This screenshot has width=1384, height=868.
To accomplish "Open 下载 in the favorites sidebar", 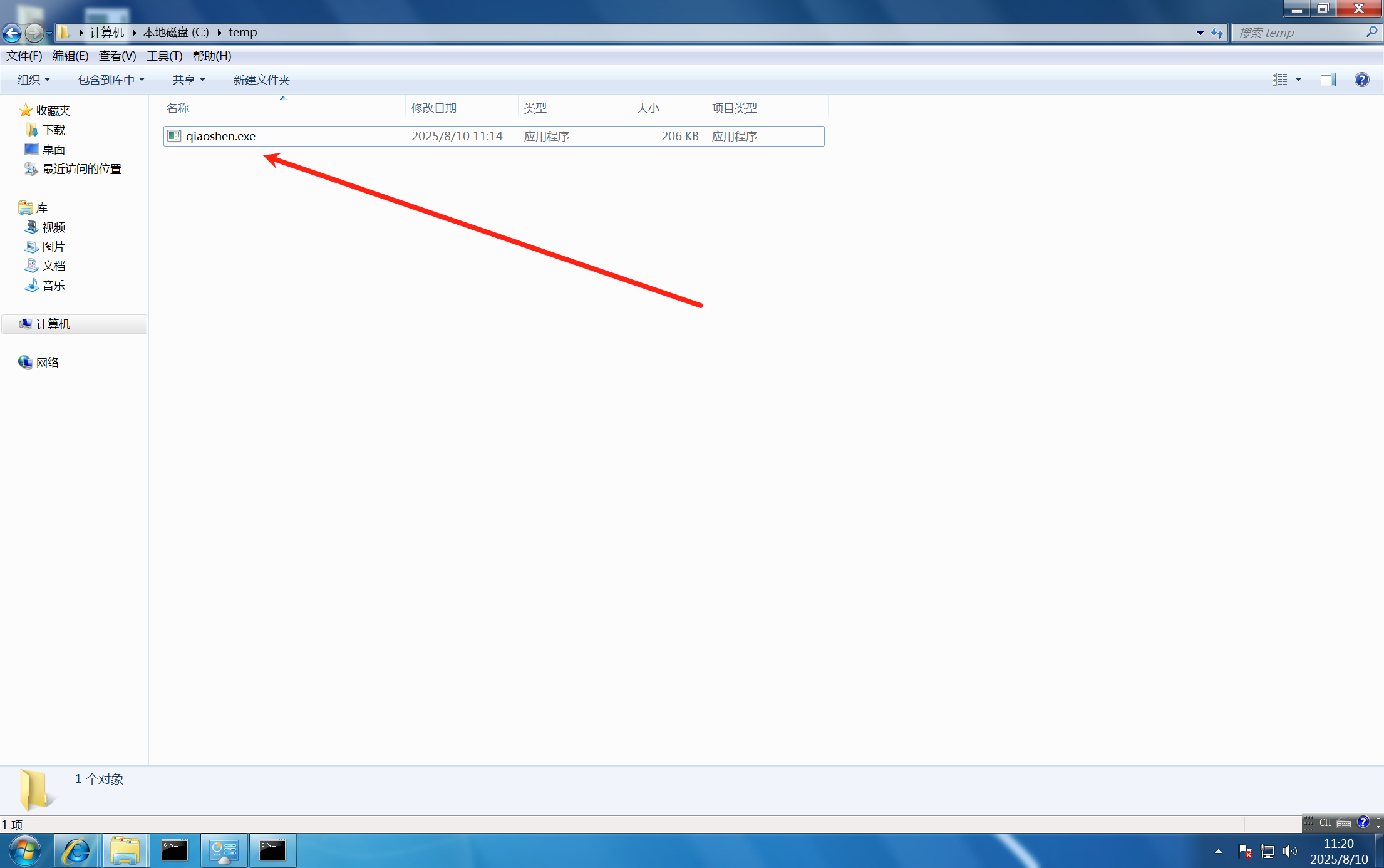I will [x=53, y=130].
